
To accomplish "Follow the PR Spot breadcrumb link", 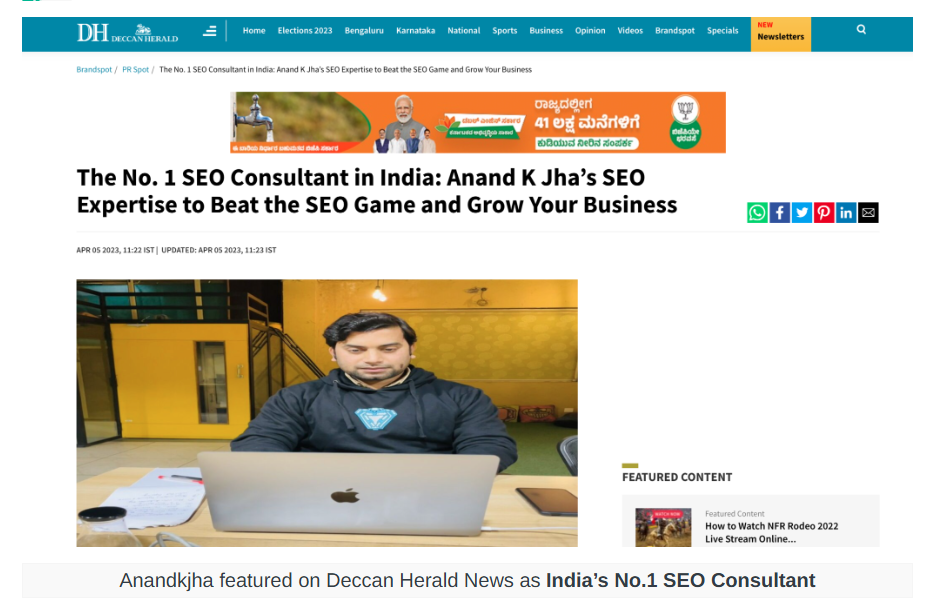I will pos(135,70).
